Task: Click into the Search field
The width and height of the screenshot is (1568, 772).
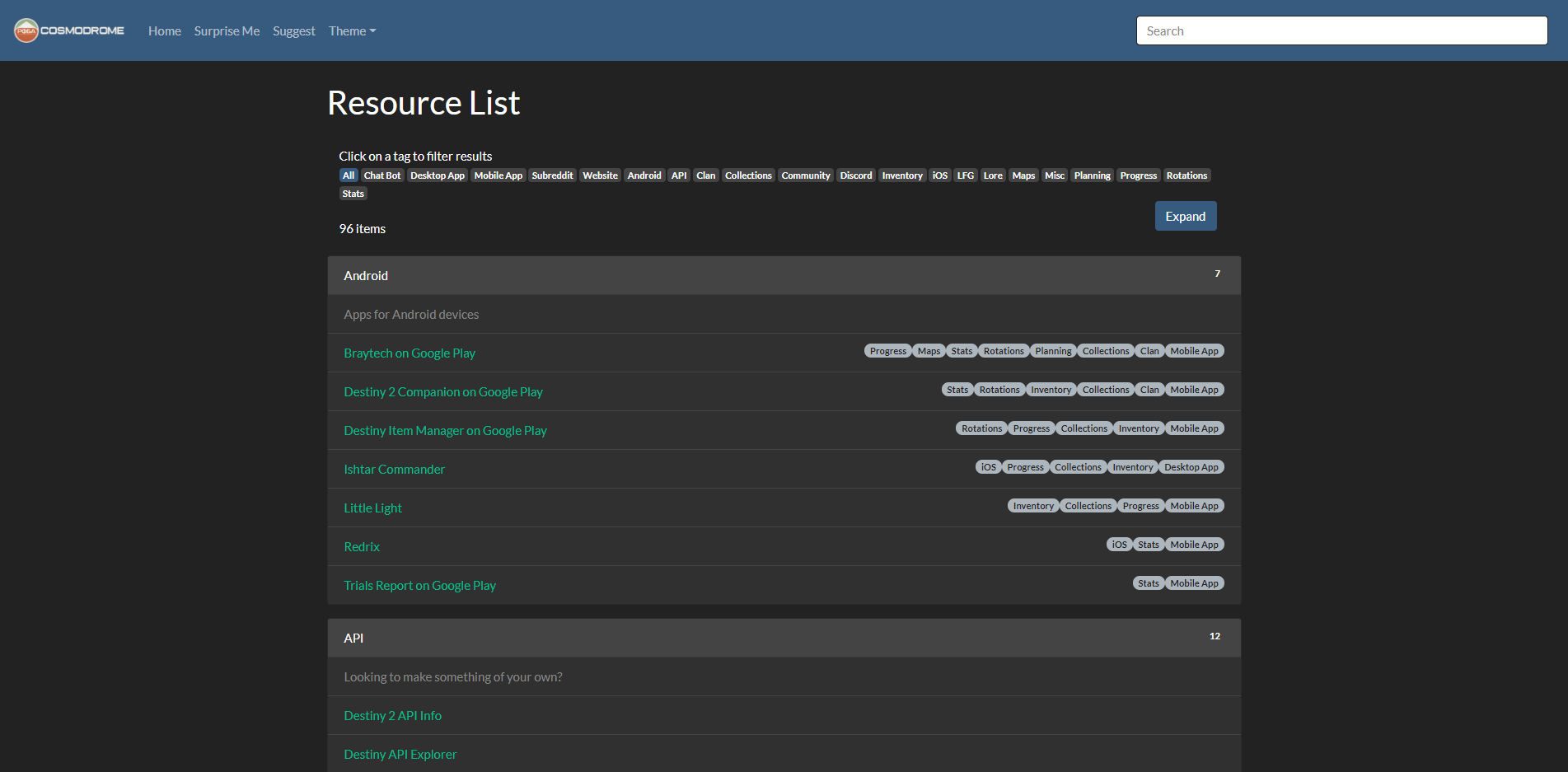Action: point(1341,31)
